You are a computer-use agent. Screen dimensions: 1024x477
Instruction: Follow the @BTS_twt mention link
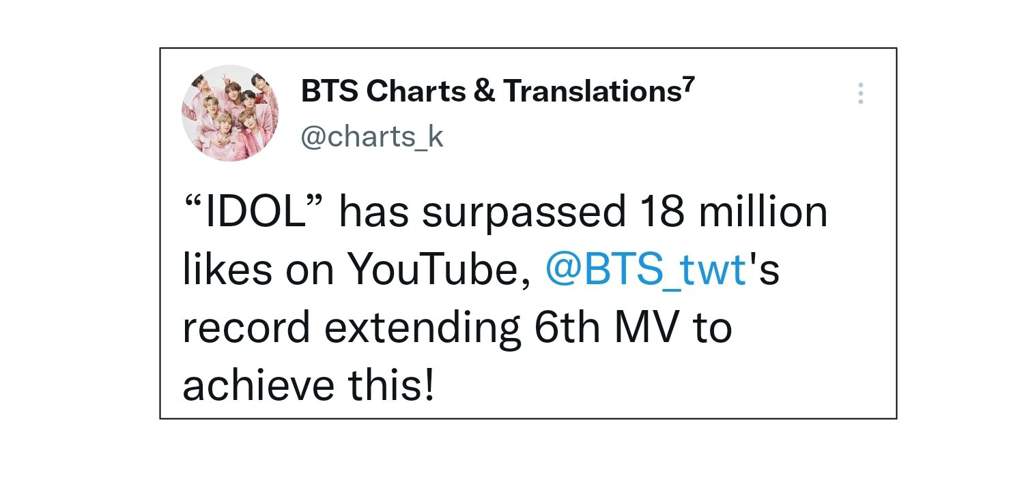[x=645, y=271]
